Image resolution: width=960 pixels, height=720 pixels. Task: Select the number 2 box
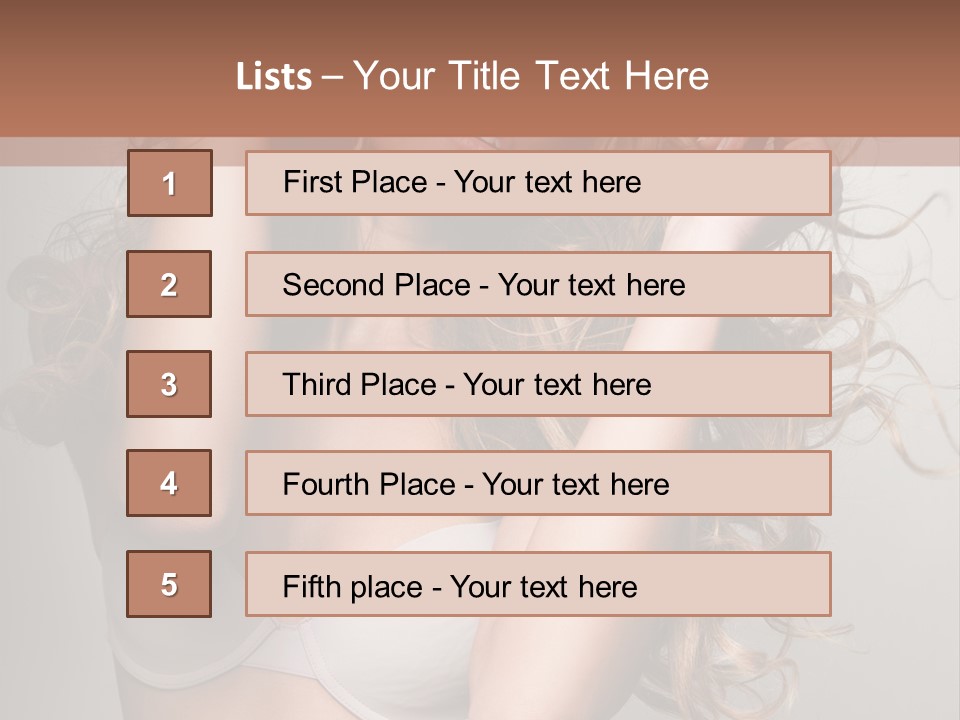169,284
